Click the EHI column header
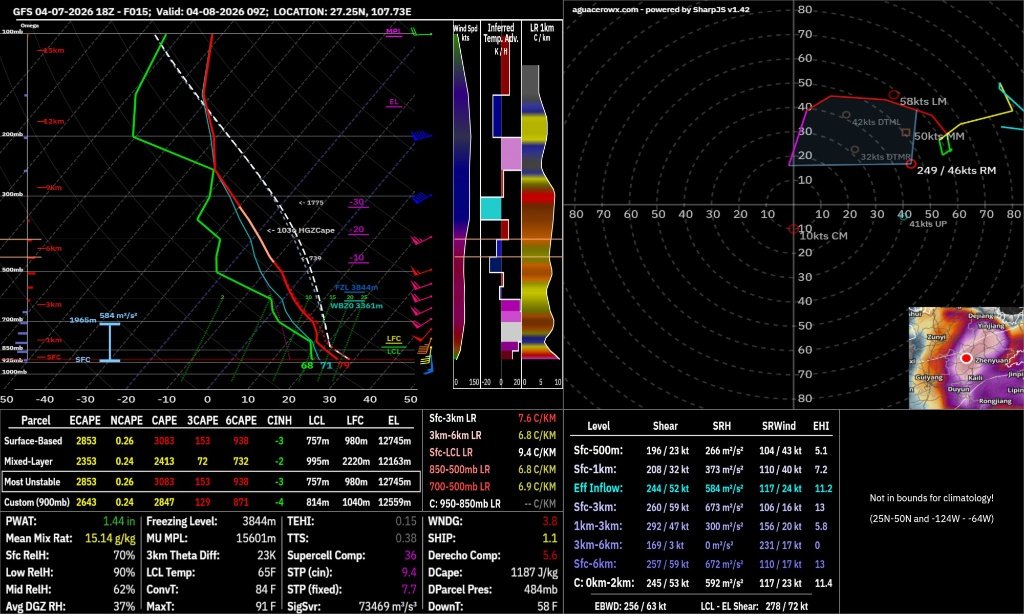1024x614 pixels. [x=821, y=426]
